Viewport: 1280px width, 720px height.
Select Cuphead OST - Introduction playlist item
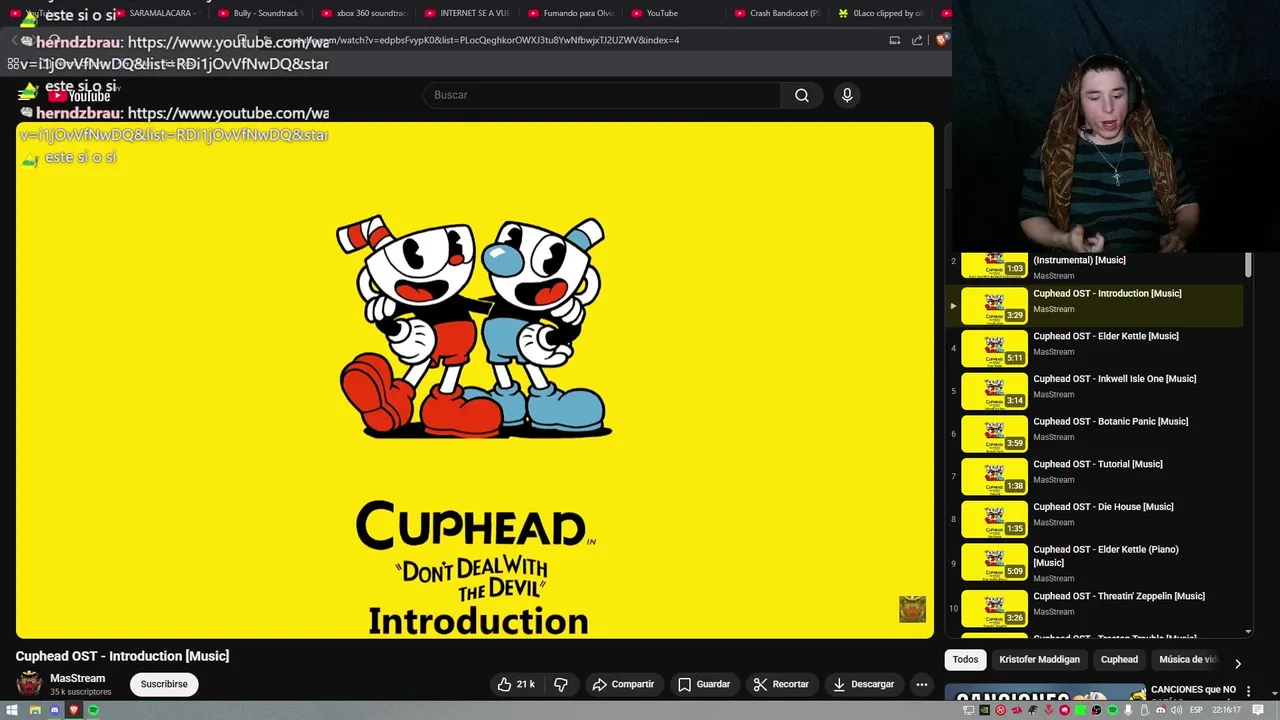(x=1095, y=305)
